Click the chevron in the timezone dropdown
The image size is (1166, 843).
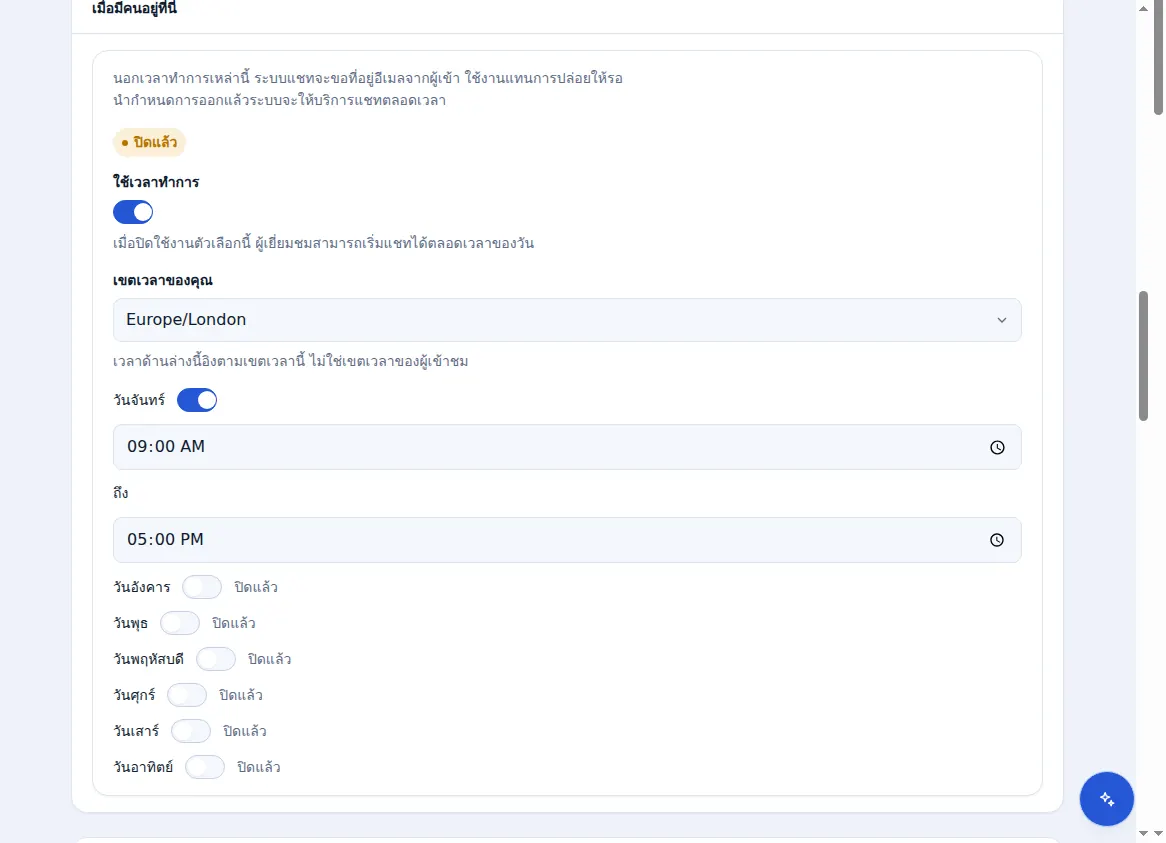(x=1002, y=320)
